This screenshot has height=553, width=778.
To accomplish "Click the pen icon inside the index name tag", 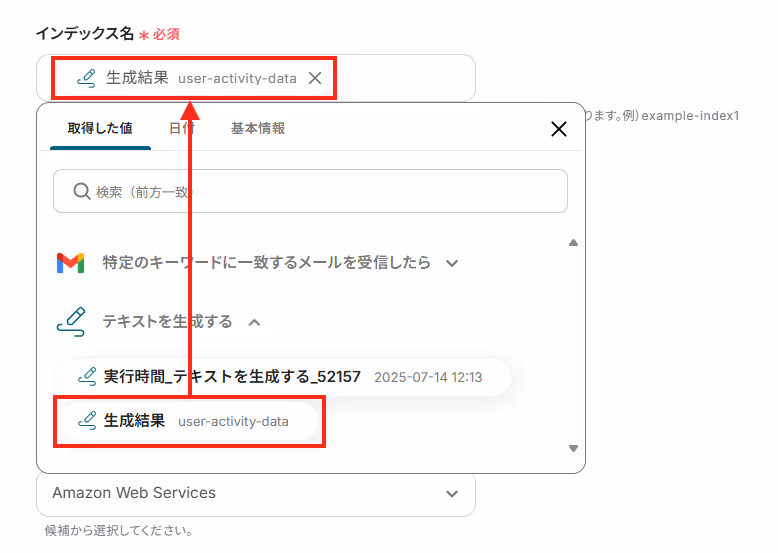I will 86,78.
